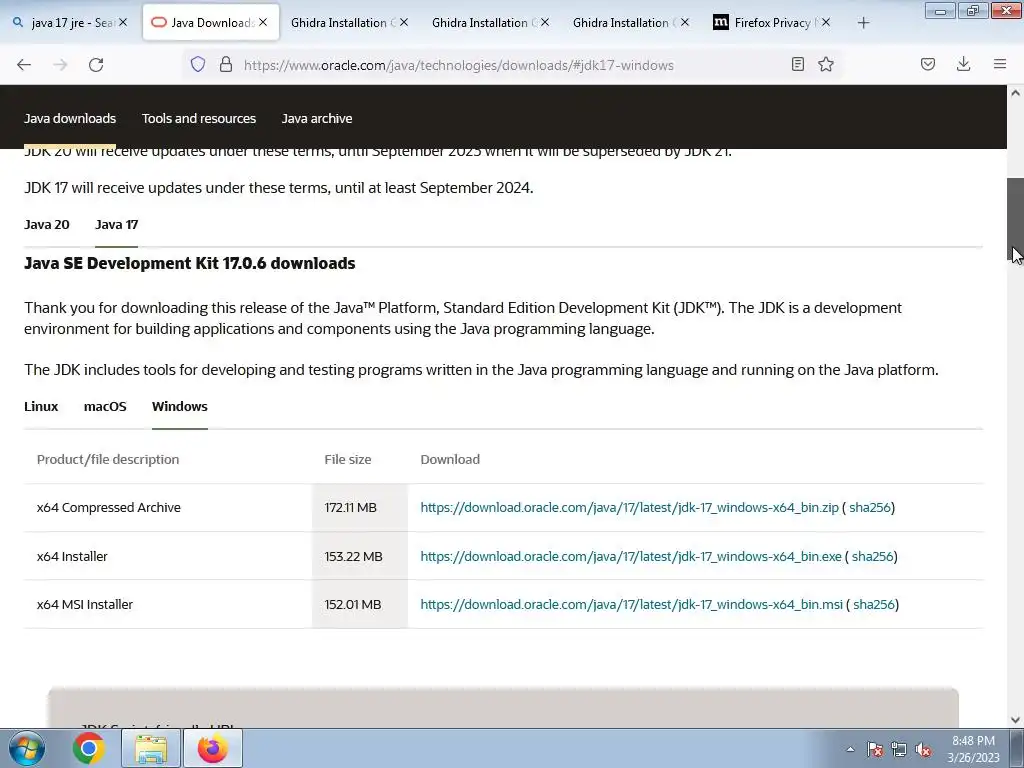This screenshot has width=1024, height=768.
Task: Click the 'Java SE Development Kit 17.0.6 downloads' heading
Action: tap(189, 263)
